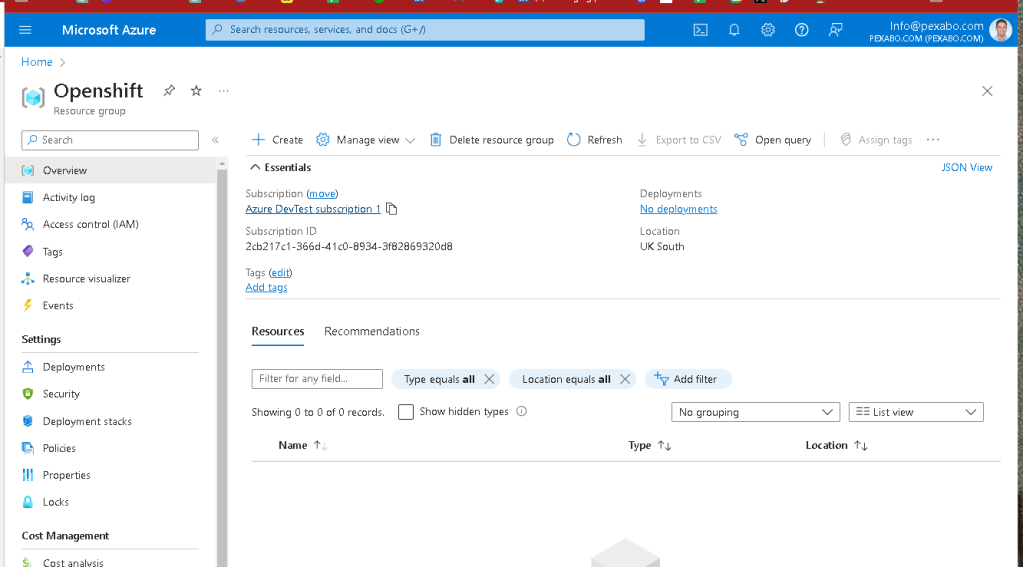
Task: Open more options ellipsis beside Openshift title
Action: pos(224,91)
